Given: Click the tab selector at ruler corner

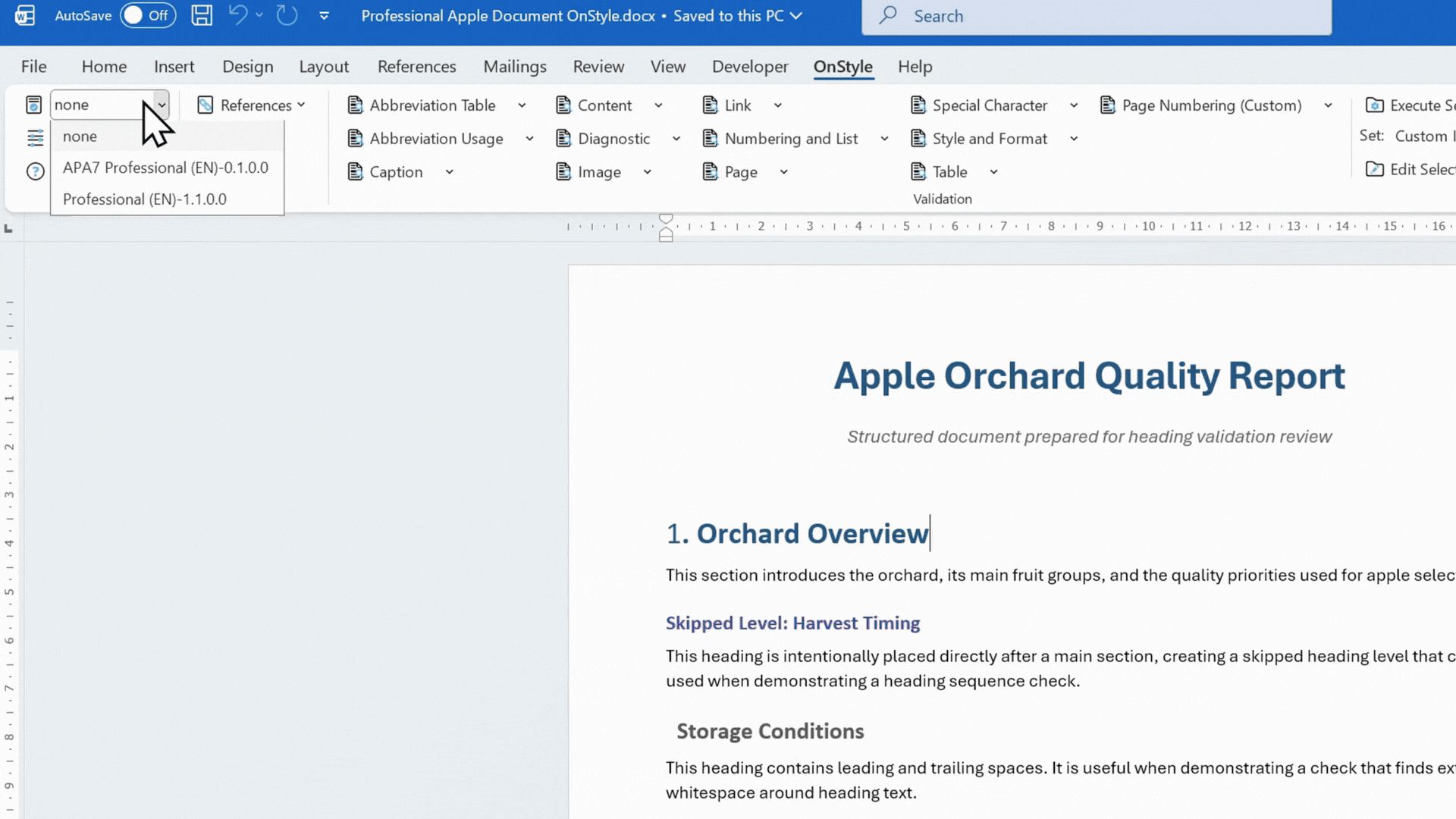Looking at the screenshot, I should [x=8, y=227].
